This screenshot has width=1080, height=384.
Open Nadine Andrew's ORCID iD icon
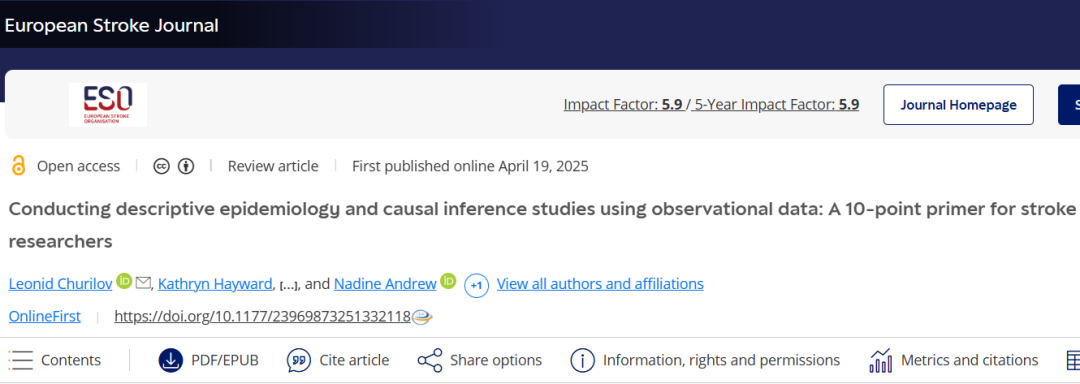(448, 281)
